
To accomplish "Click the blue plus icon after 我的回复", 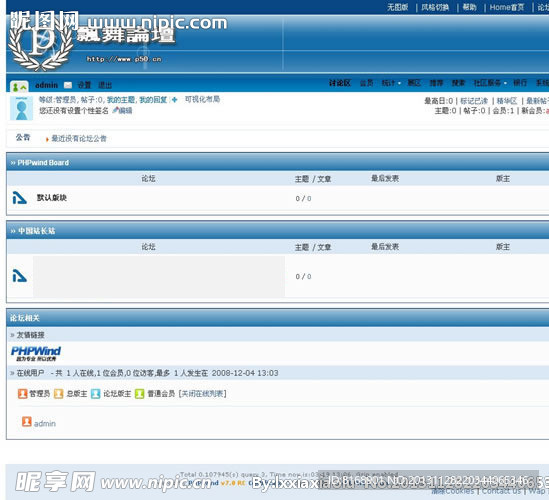I will tap(174, 100).
